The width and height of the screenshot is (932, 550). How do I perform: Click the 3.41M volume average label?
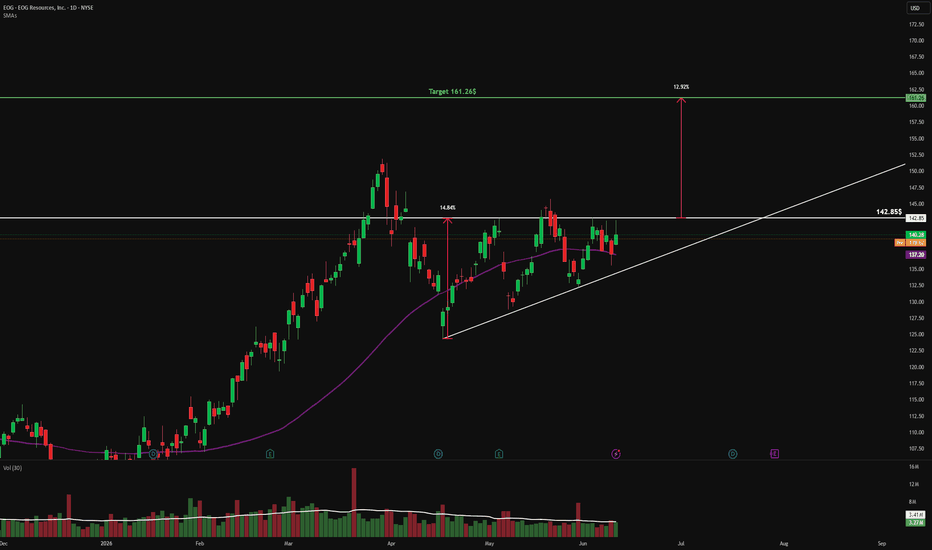(915, 514)
